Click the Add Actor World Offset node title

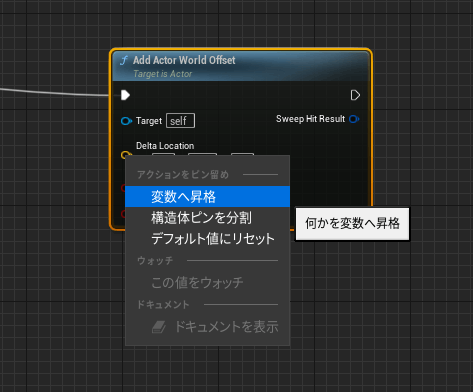(184, 60)
